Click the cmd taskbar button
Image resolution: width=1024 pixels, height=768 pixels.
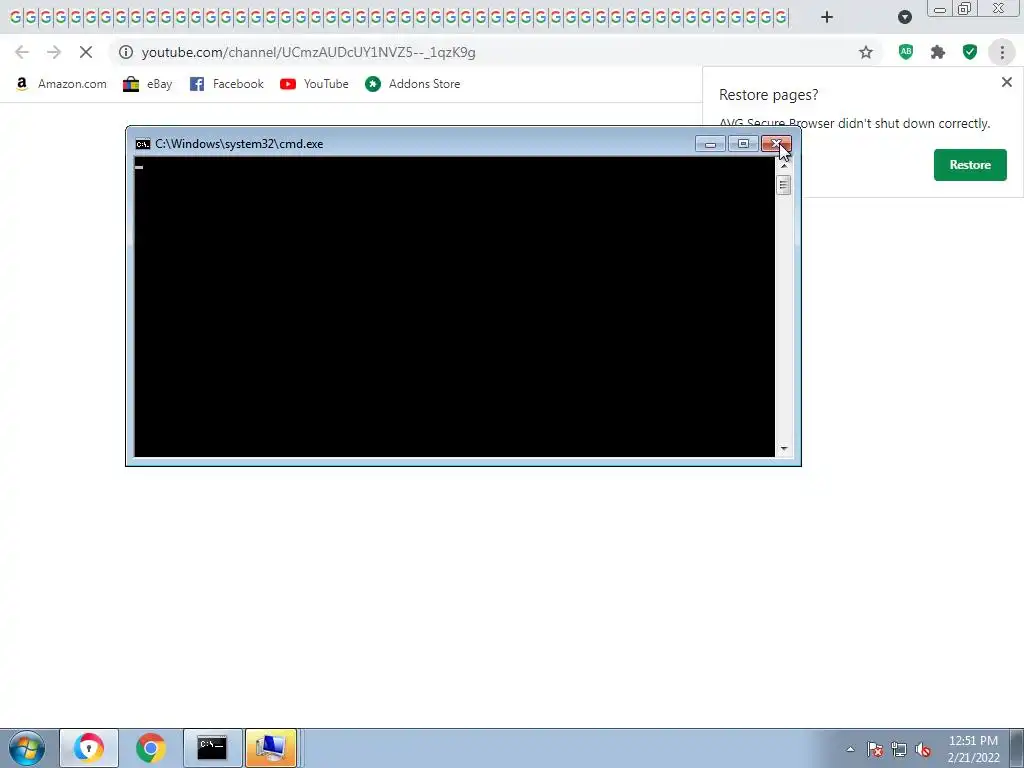pos(212,748)
